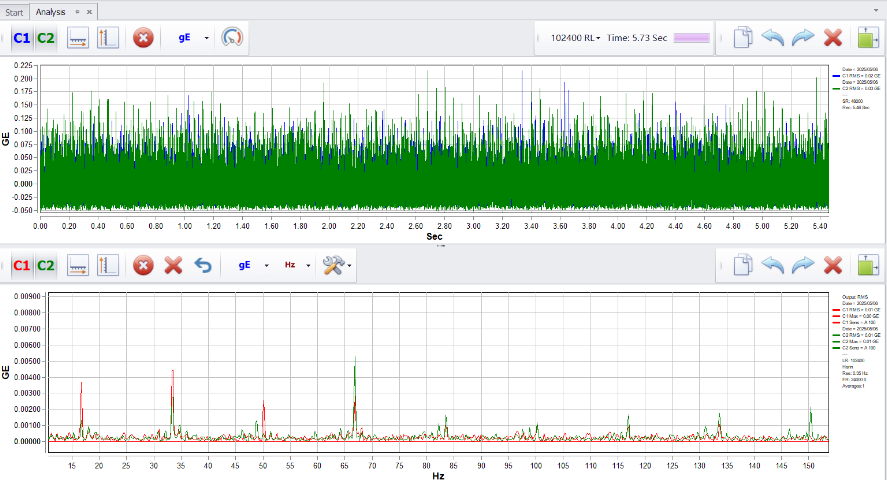Click redo arrow button in top right toolbar

coord(803,38)
